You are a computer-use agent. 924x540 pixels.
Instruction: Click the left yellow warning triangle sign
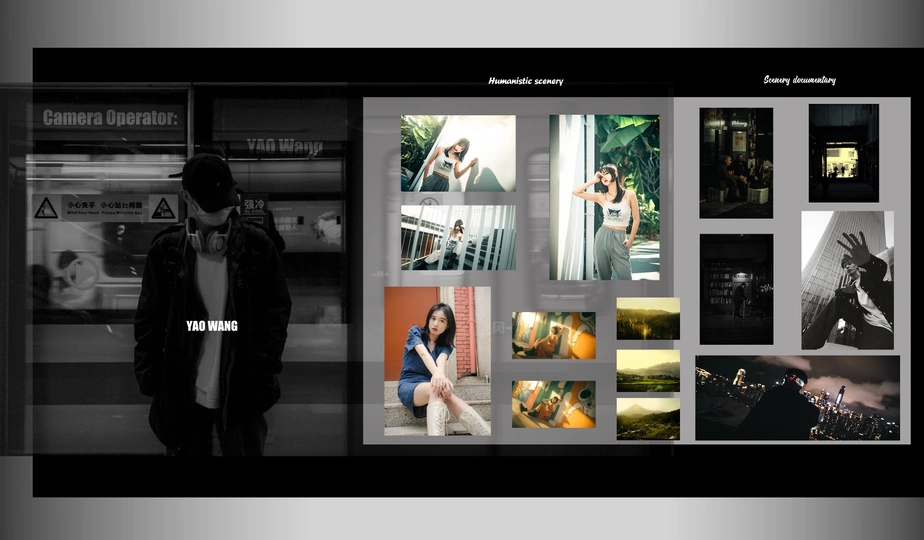click(46, 208)
